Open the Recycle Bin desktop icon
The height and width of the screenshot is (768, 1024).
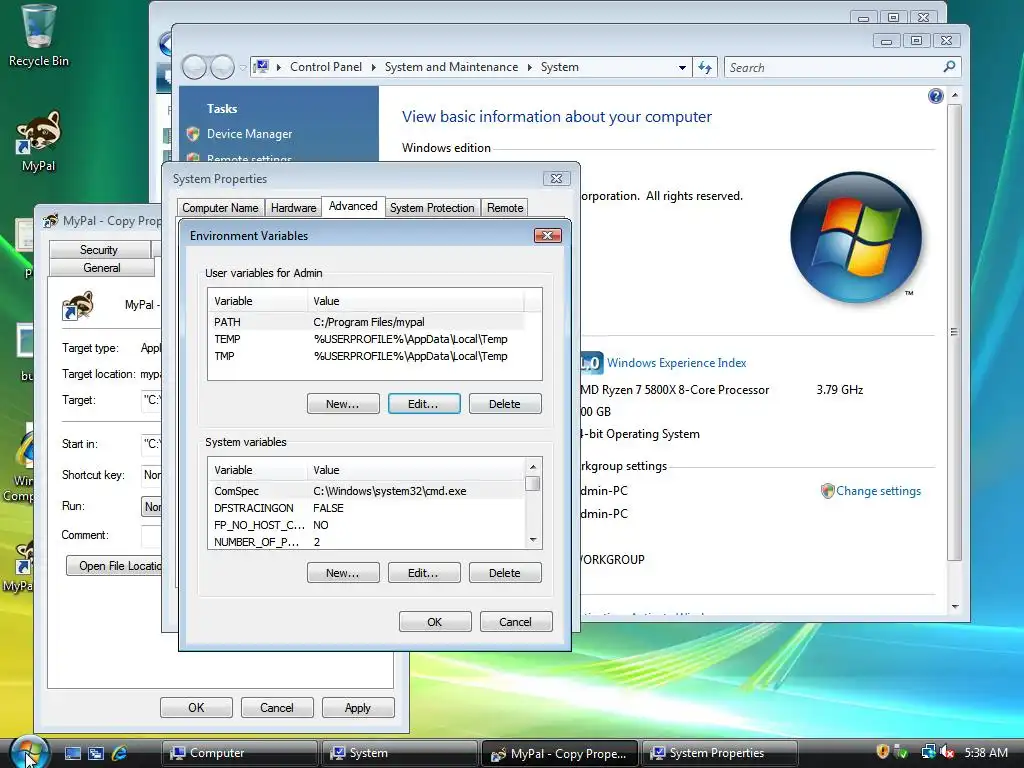pyautogui.click(x=38, y=36)
